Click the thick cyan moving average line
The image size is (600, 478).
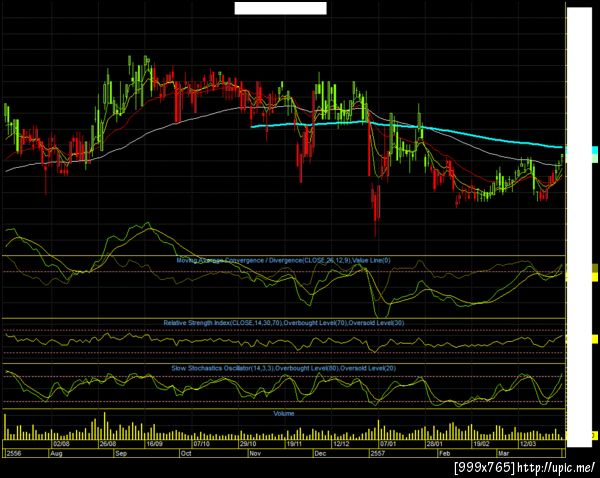(x=407, y=127)
